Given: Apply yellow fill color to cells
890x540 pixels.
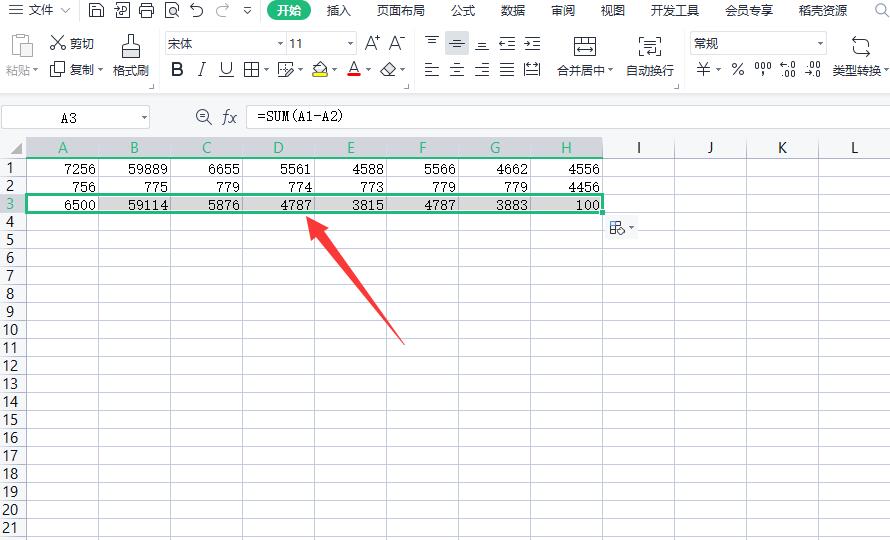Looking at the screenshot, I should coord(320,69).
